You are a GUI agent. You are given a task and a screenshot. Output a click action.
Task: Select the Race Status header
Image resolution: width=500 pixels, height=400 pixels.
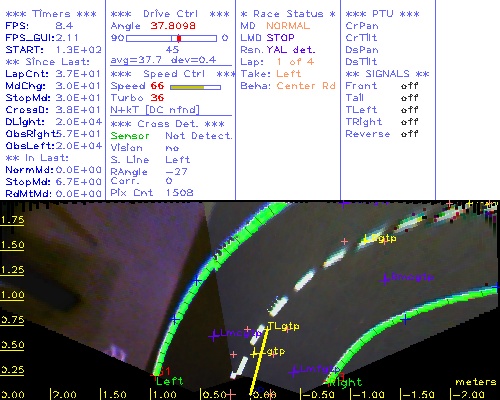(x=288, y=14)
